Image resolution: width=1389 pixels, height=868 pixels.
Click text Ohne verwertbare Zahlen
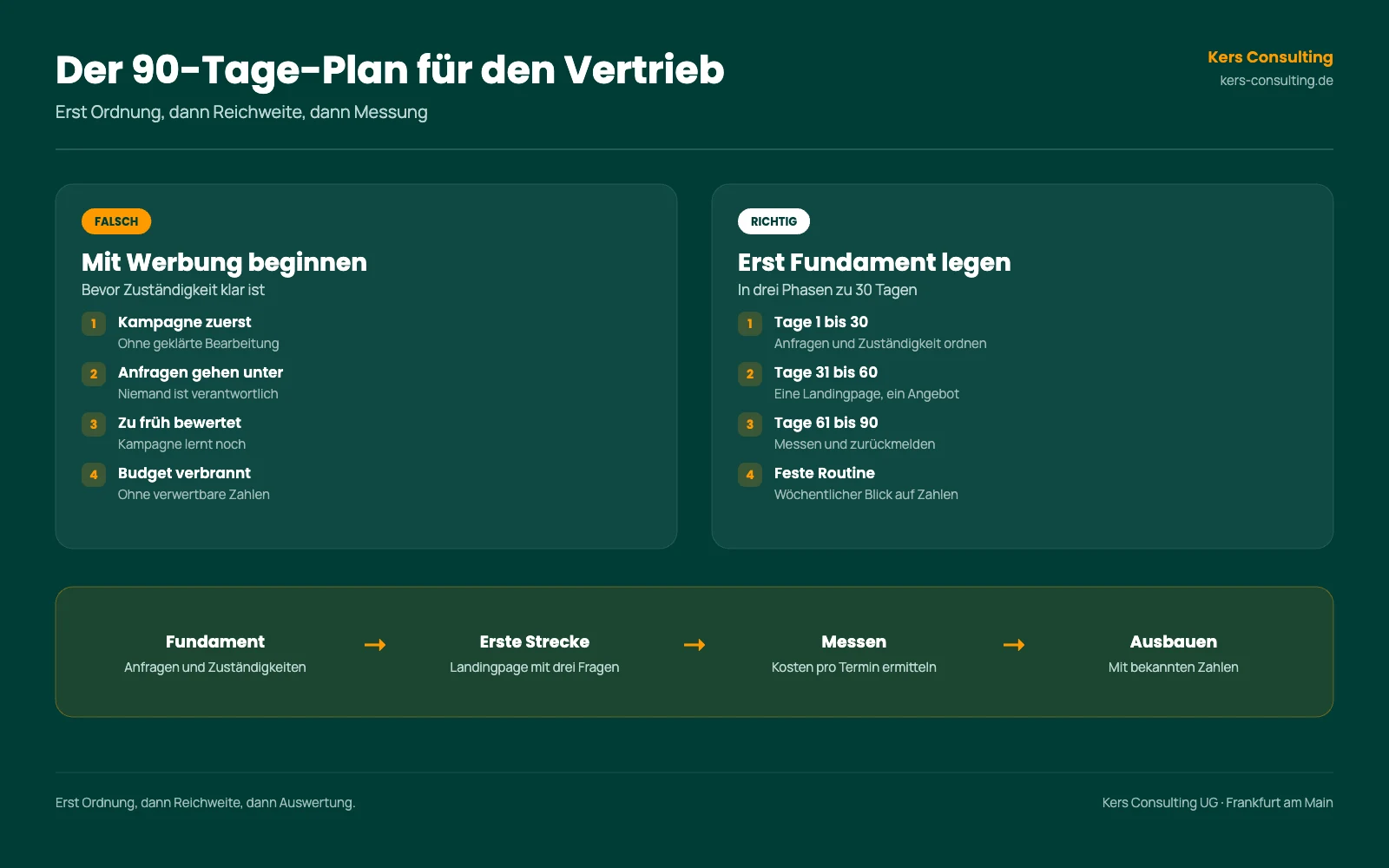[194, 495]
